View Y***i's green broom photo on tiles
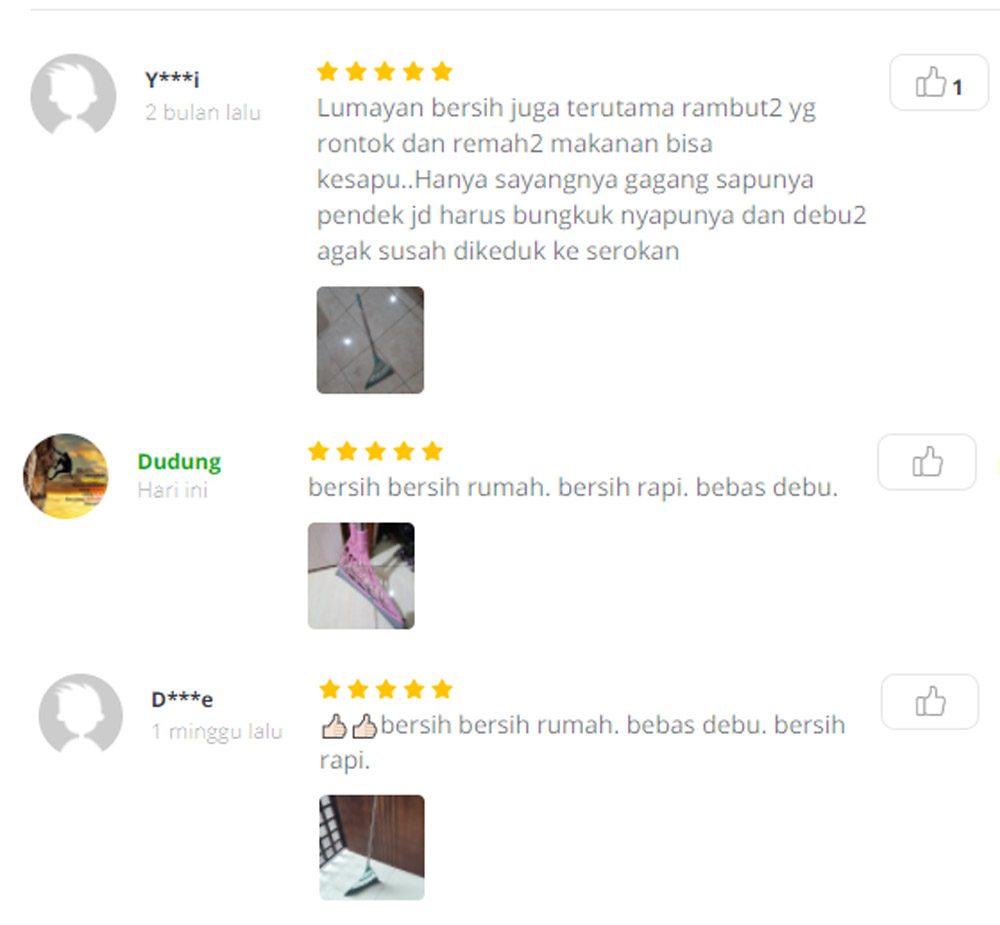This screenshot has height=925, width=1000. [370, 340]
